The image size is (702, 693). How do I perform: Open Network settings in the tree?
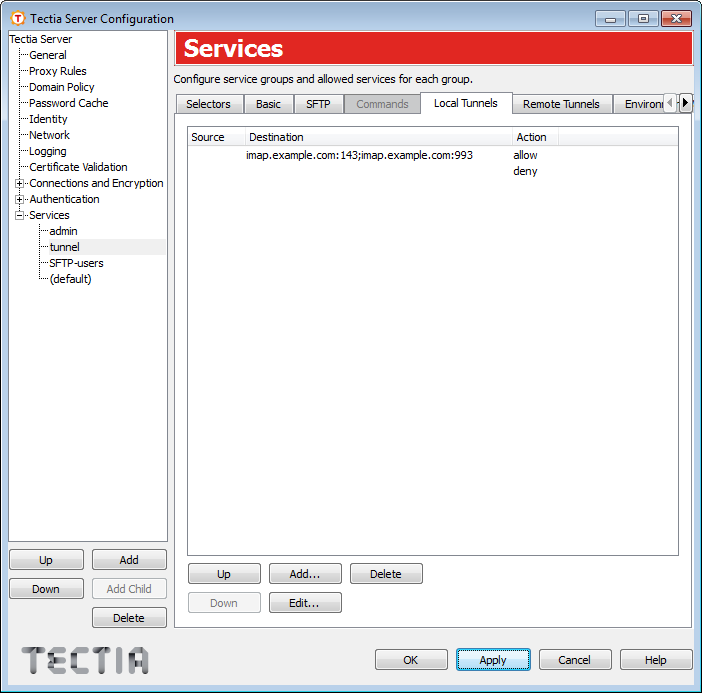(x=50, y=135)
